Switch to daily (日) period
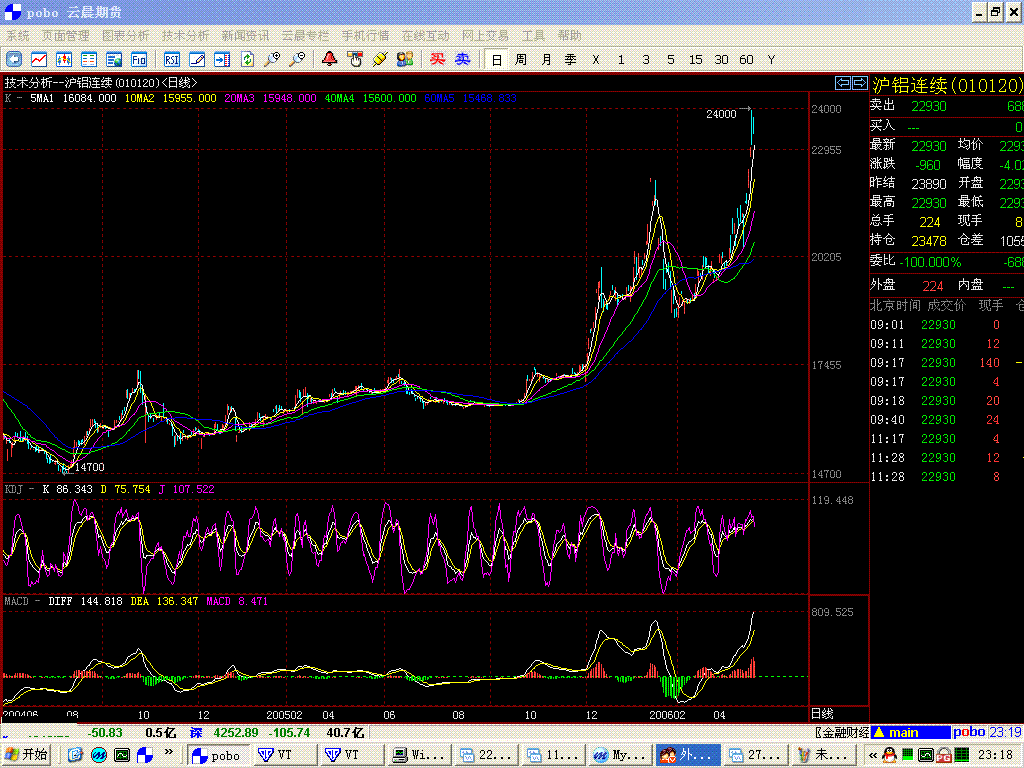Image resolution: width=1024 pixels, height=768 pixels. coord(496,59)
